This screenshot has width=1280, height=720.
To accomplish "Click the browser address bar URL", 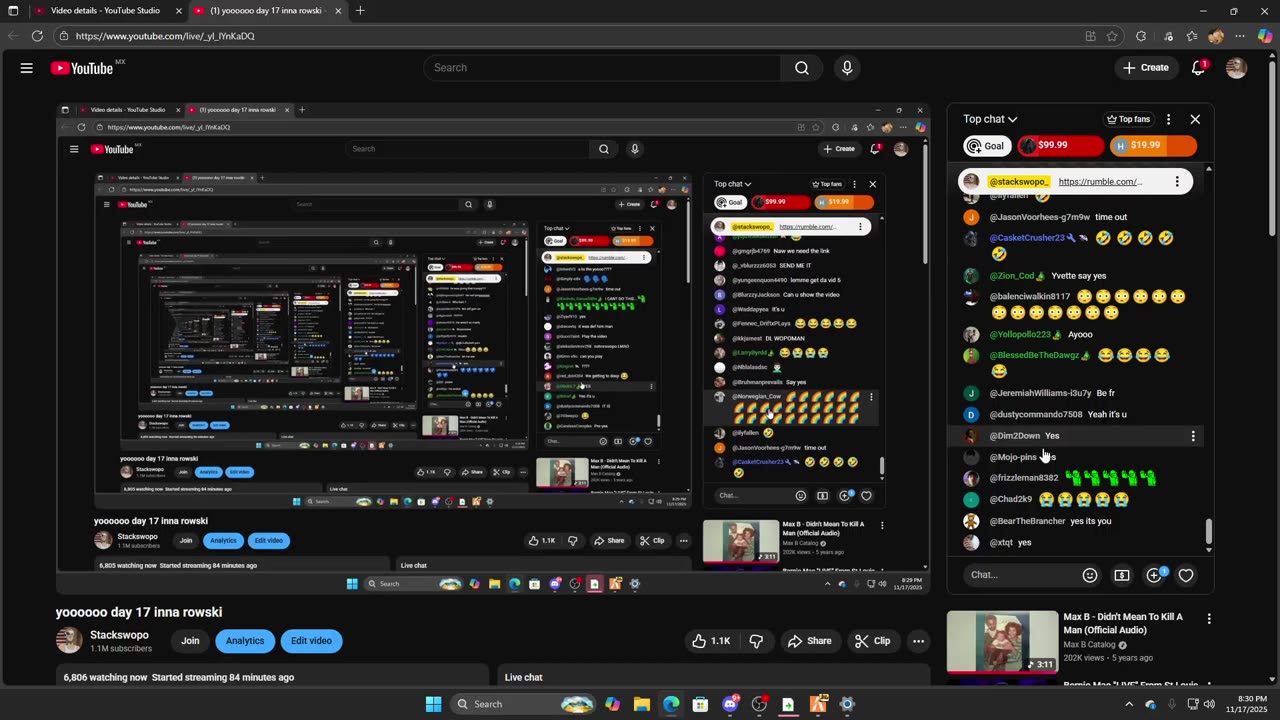I will [x=165, y=36].
